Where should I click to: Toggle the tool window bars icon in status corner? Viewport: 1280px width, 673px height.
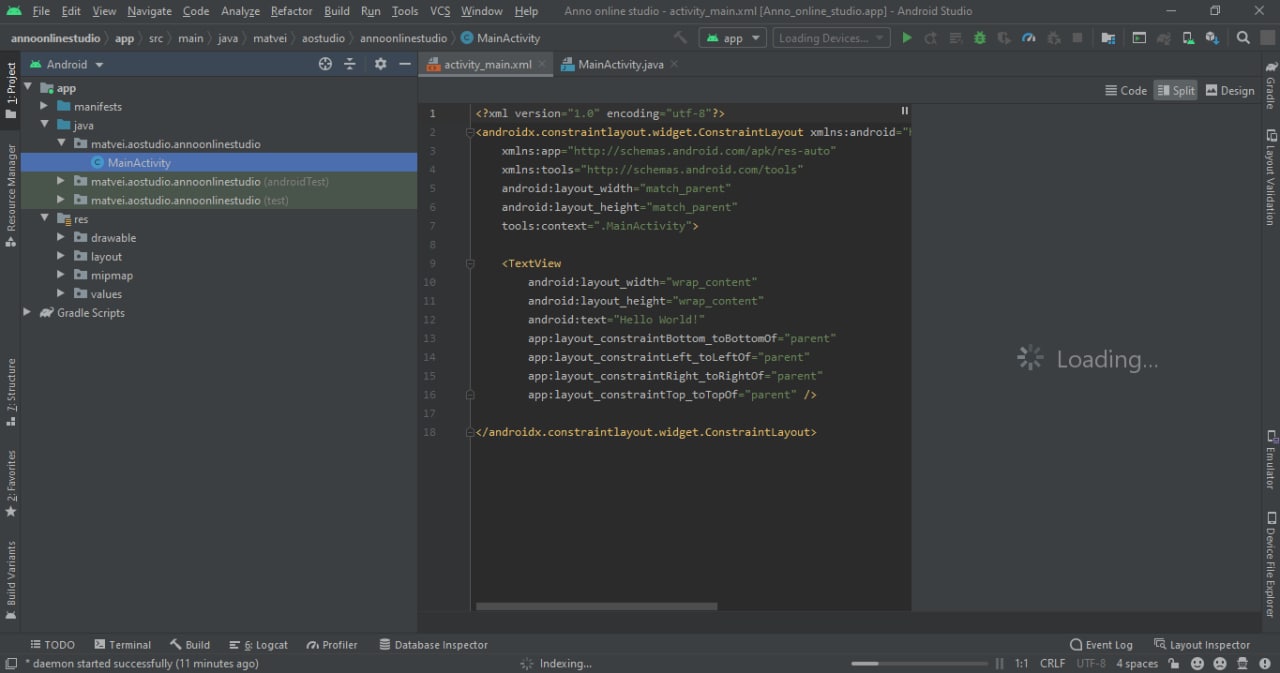click(9, 663)
